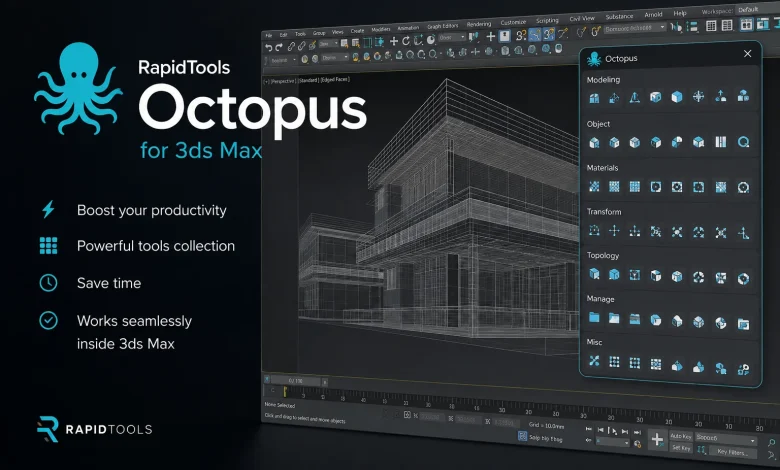Click the Perspective viewport label
The width and height of the screenshot is (780, 470).
283,81
